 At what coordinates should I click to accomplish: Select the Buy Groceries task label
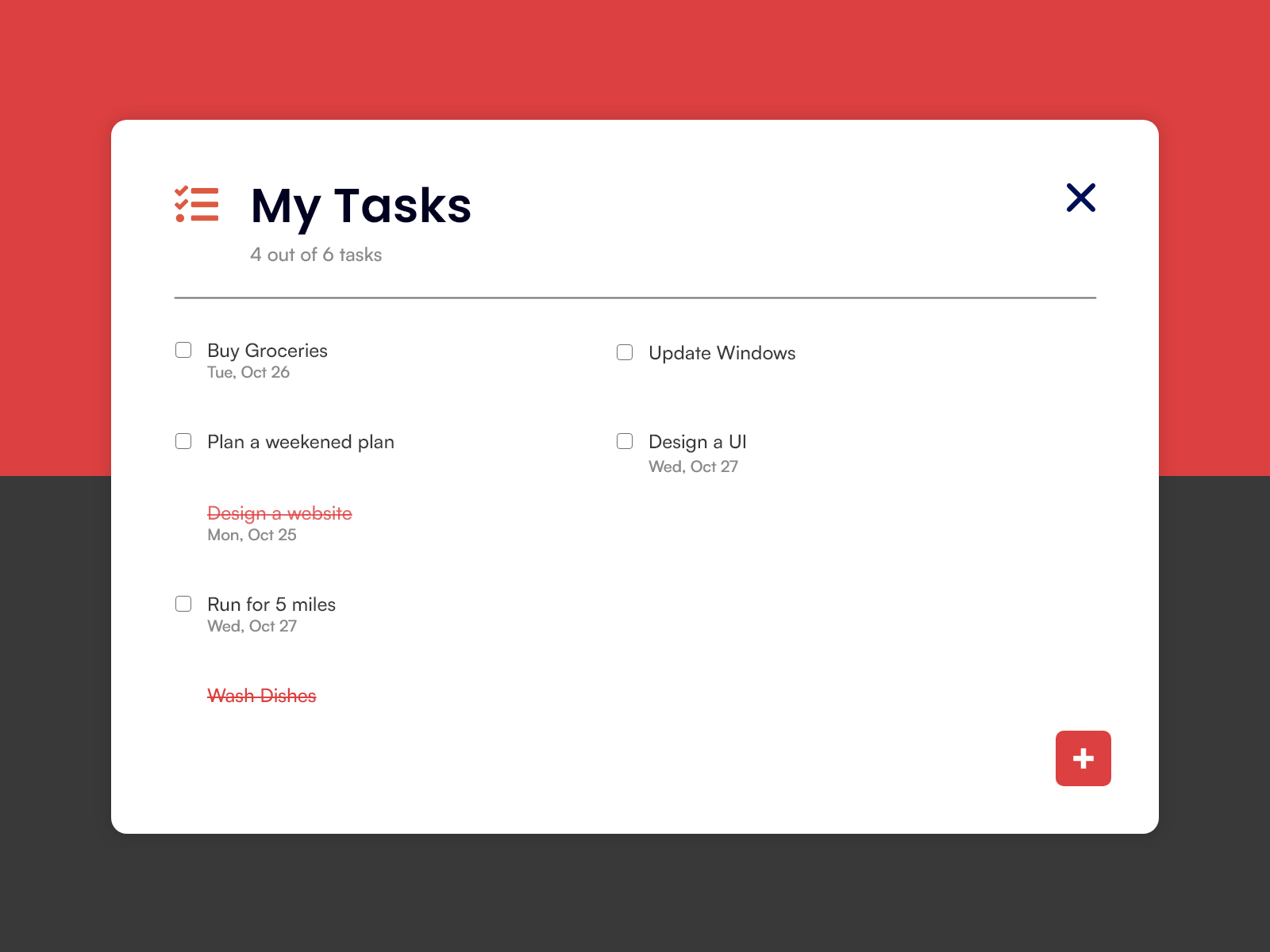pyautogui.click(x=267, y=351)
